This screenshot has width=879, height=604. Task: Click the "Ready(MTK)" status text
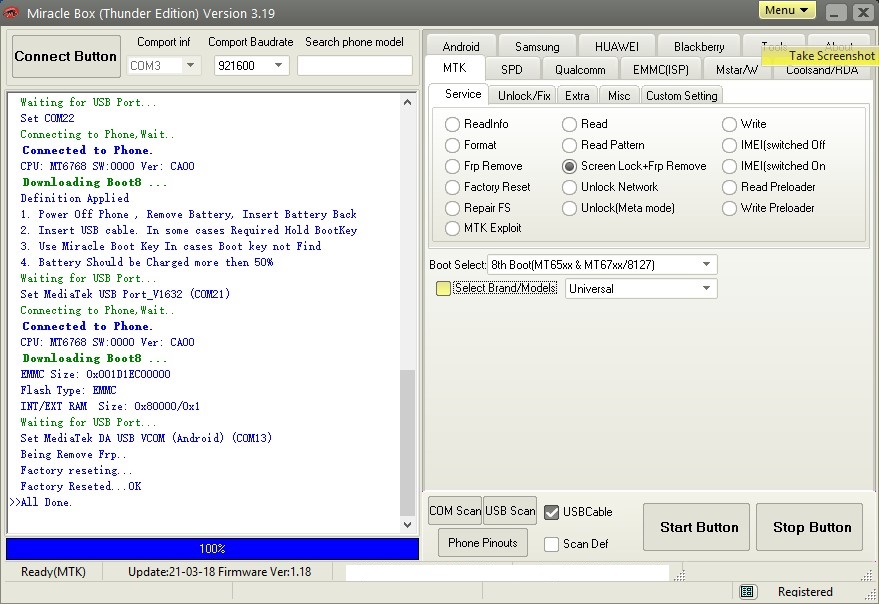(x=53, y=572)
